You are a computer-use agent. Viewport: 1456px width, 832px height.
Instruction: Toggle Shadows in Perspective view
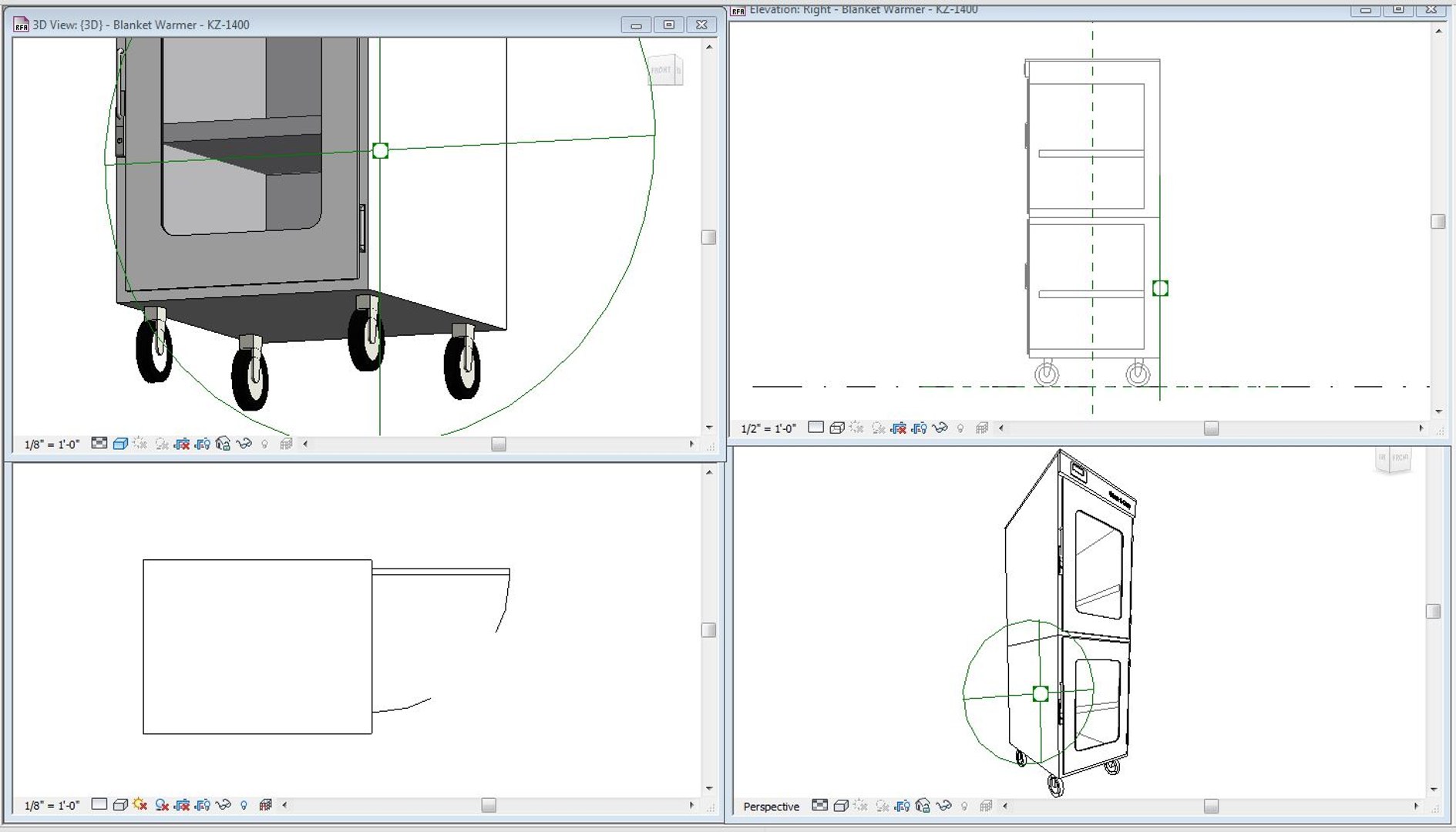883,806
